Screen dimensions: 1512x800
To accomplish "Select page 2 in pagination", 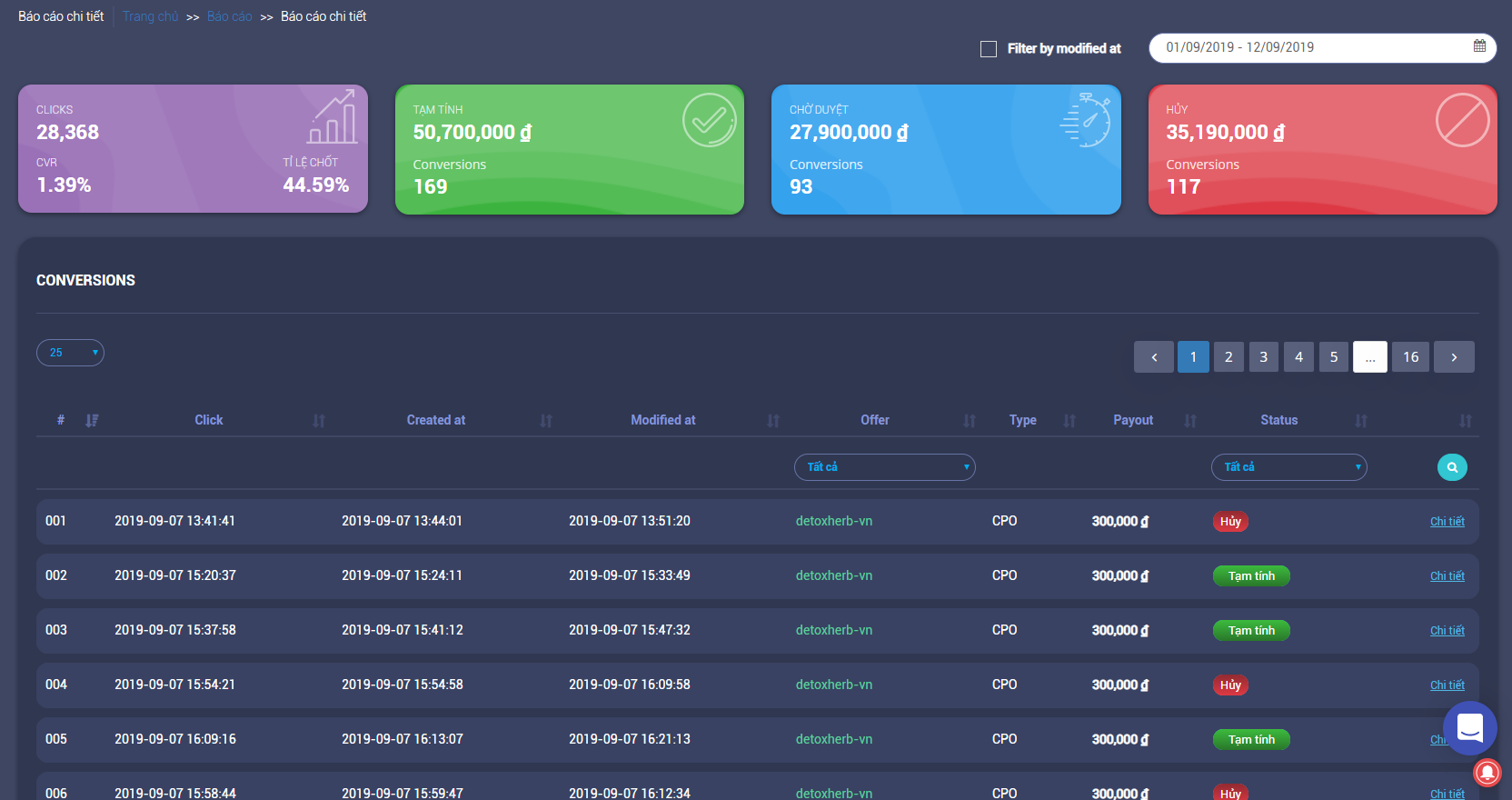I will (1228, 357).
